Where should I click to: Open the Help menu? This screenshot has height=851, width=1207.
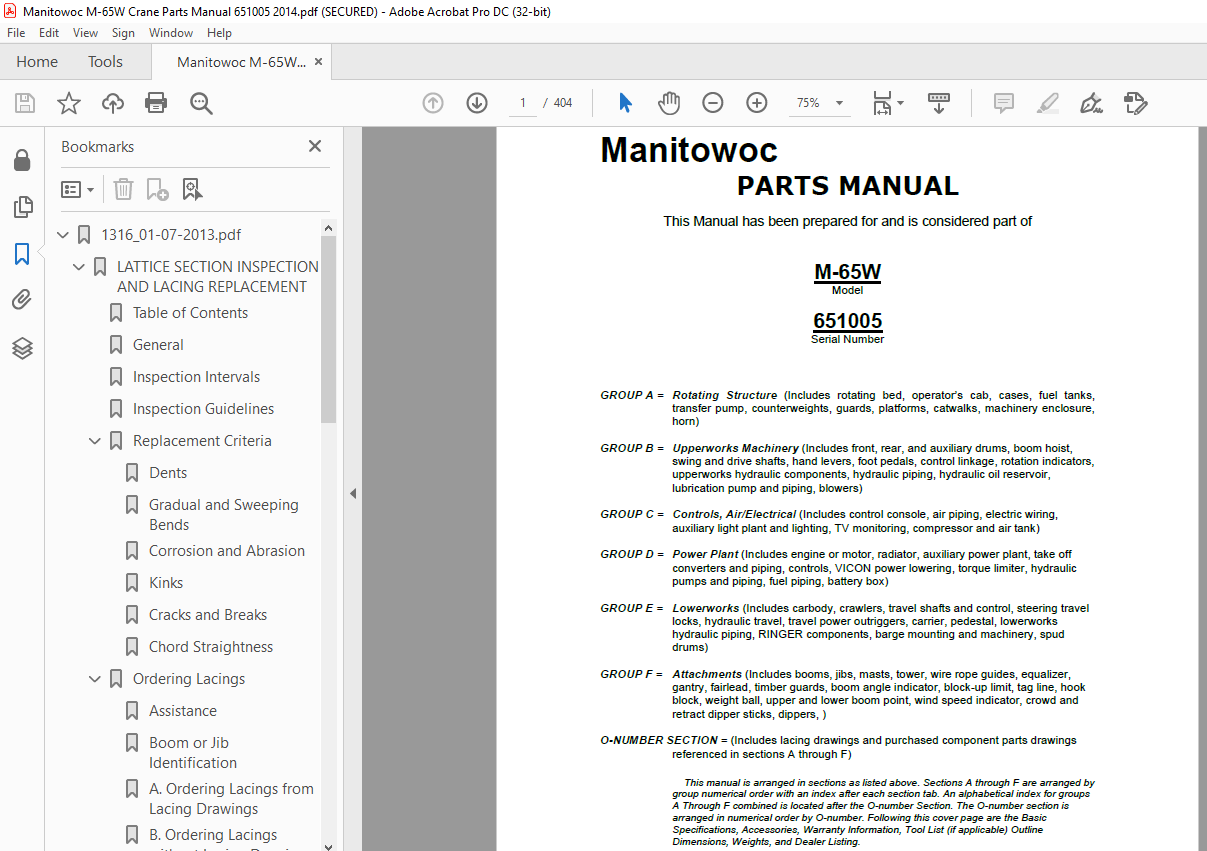pyautogui.click(x=219, y=33)
